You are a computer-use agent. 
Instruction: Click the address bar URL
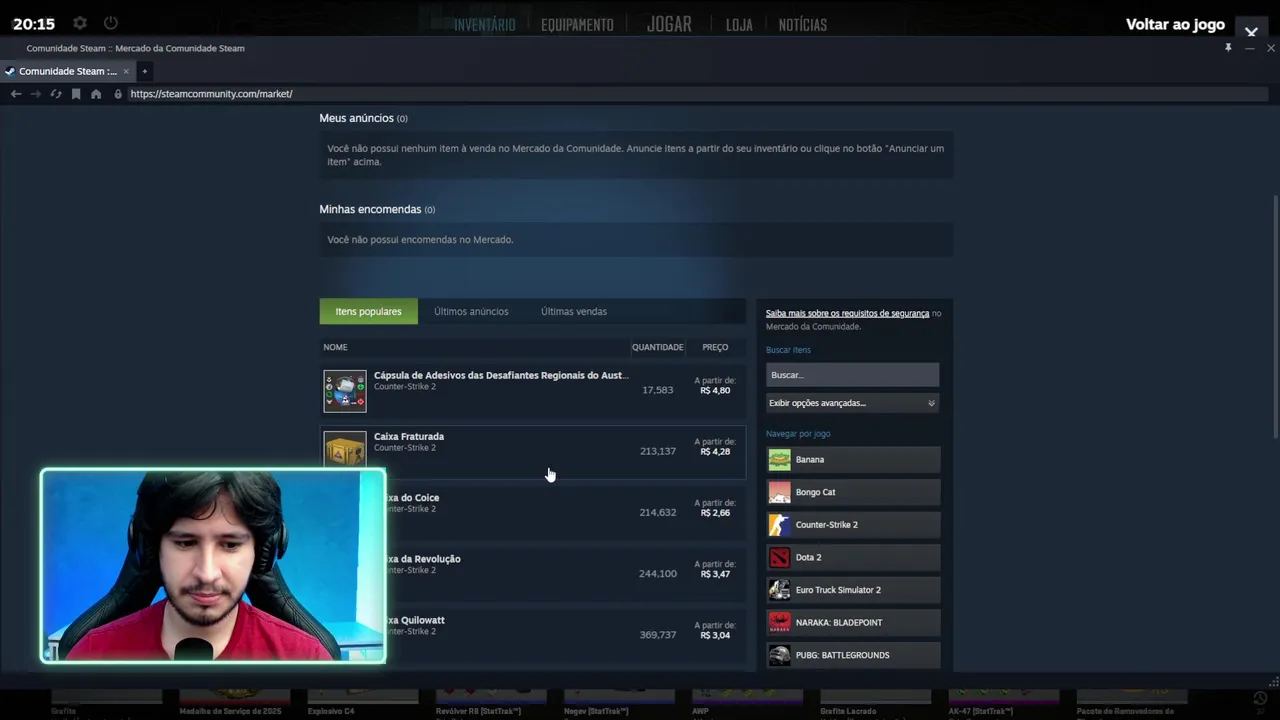(211, 94)
